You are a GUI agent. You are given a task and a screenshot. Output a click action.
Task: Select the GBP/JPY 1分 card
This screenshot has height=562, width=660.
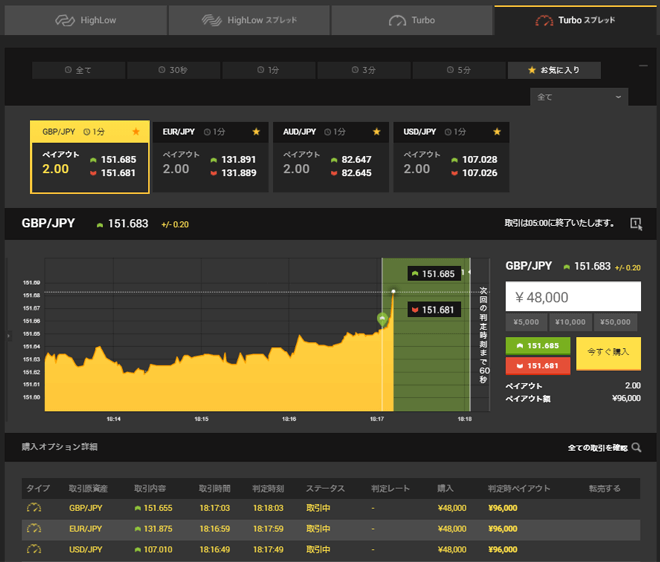pos(90,157)
